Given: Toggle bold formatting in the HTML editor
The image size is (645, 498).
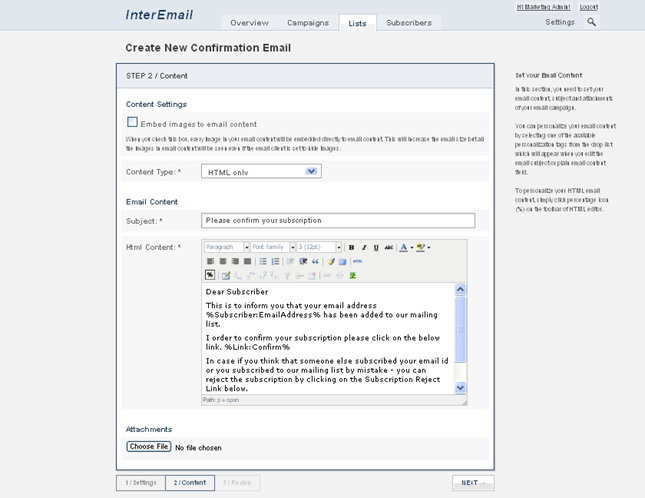Looking at the screenshot, I should 352,247.
